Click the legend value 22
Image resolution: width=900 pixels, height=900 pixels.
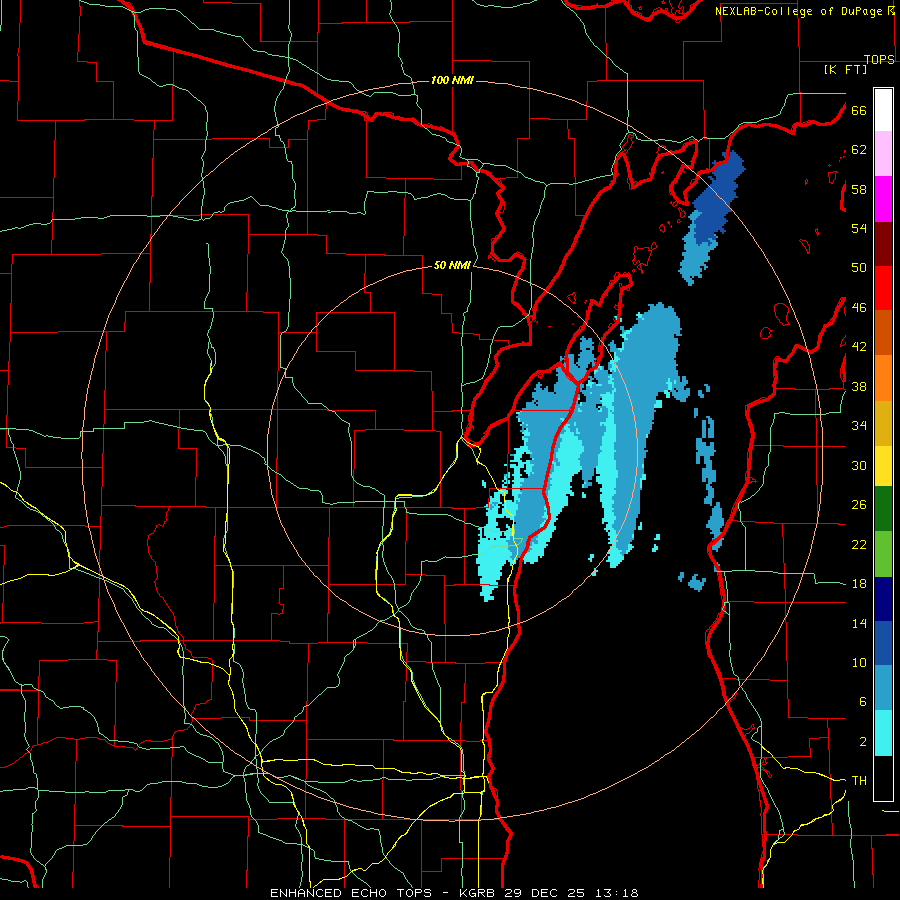[x=859, y=544]
